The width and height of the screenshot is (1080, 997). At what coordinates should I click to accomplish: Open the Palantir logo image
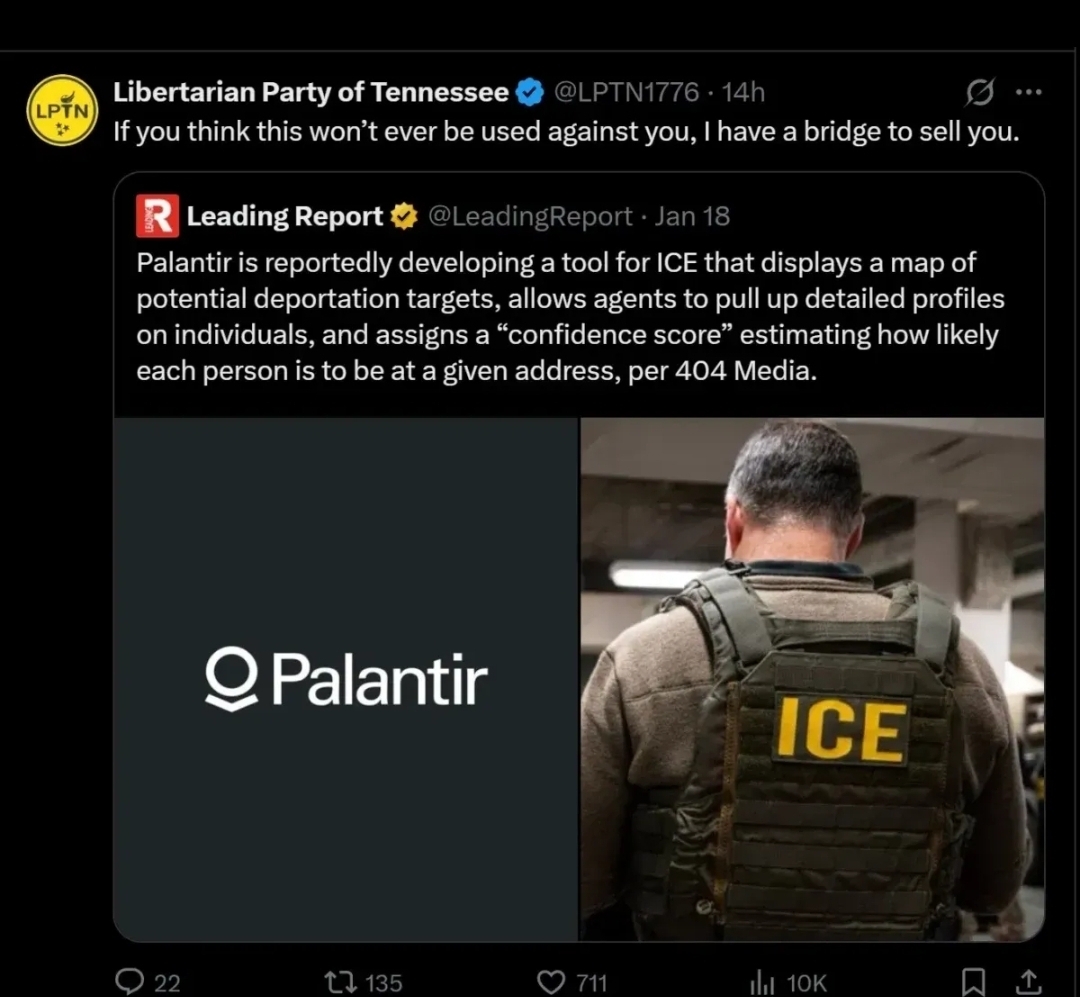346,679
